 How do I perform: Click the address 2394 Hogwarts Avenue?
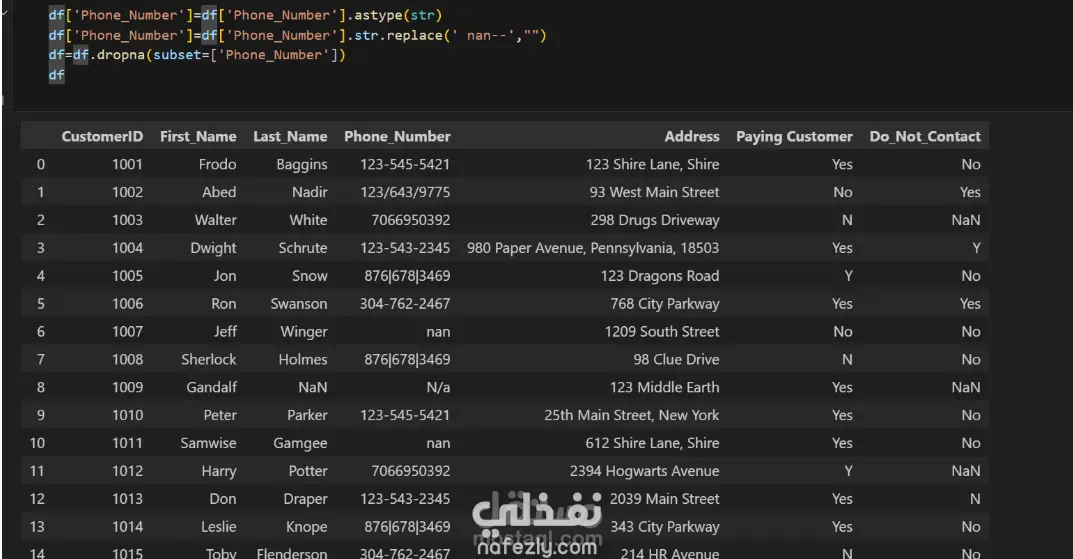click(x=645, y=471)
